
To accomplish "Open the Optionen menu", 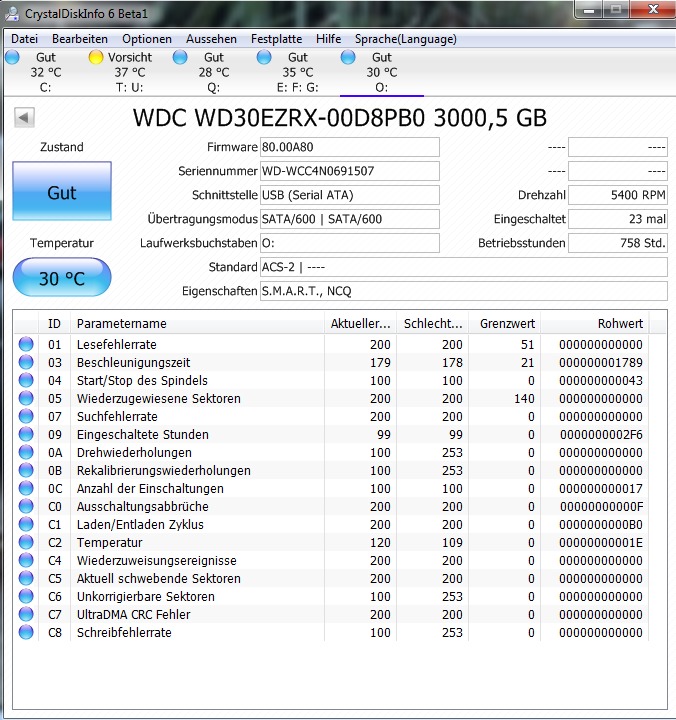I will point(146,39).
